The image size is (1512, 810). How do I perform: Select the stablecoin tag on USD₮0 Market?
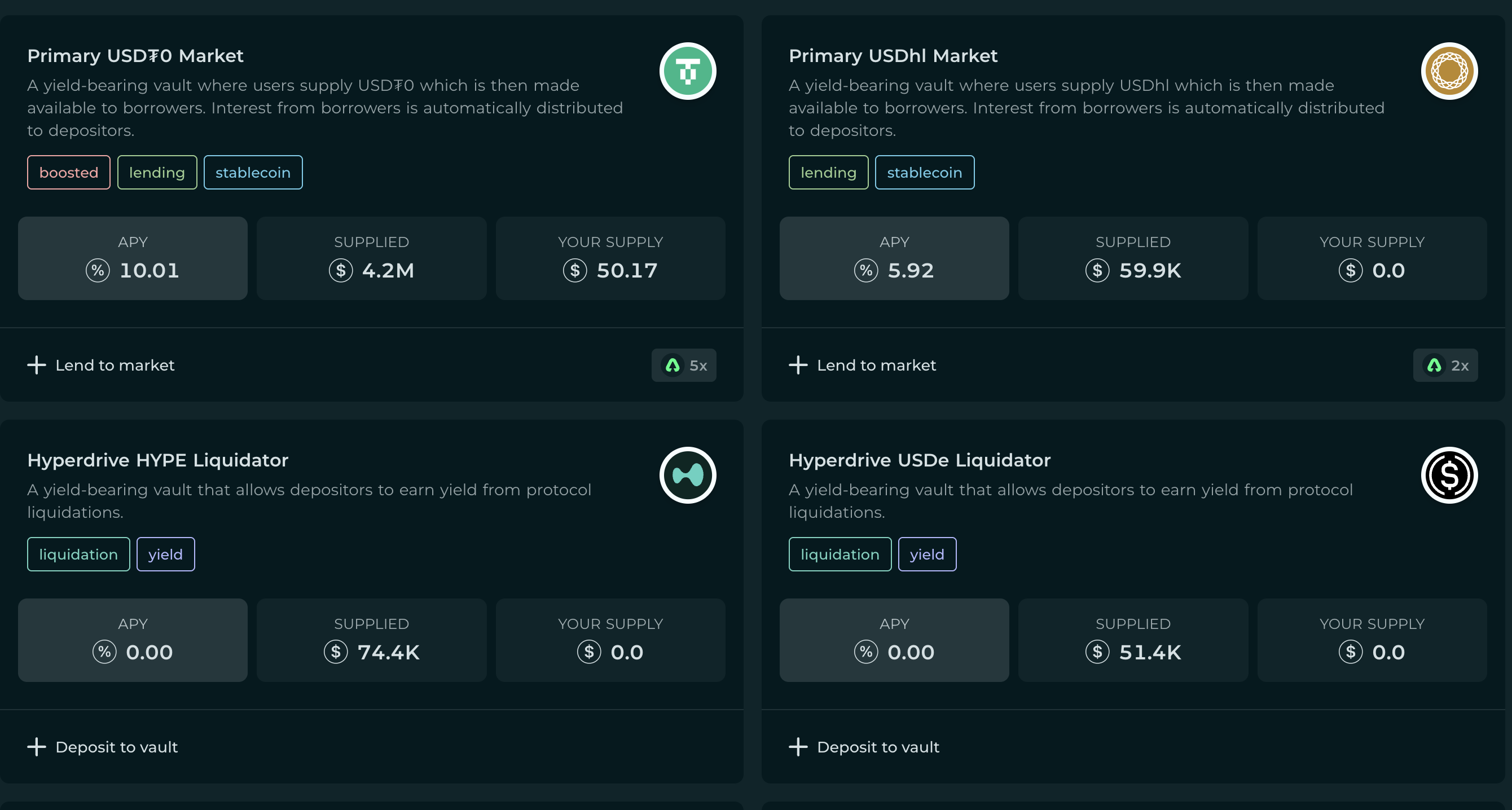click(x=253, y=173)
